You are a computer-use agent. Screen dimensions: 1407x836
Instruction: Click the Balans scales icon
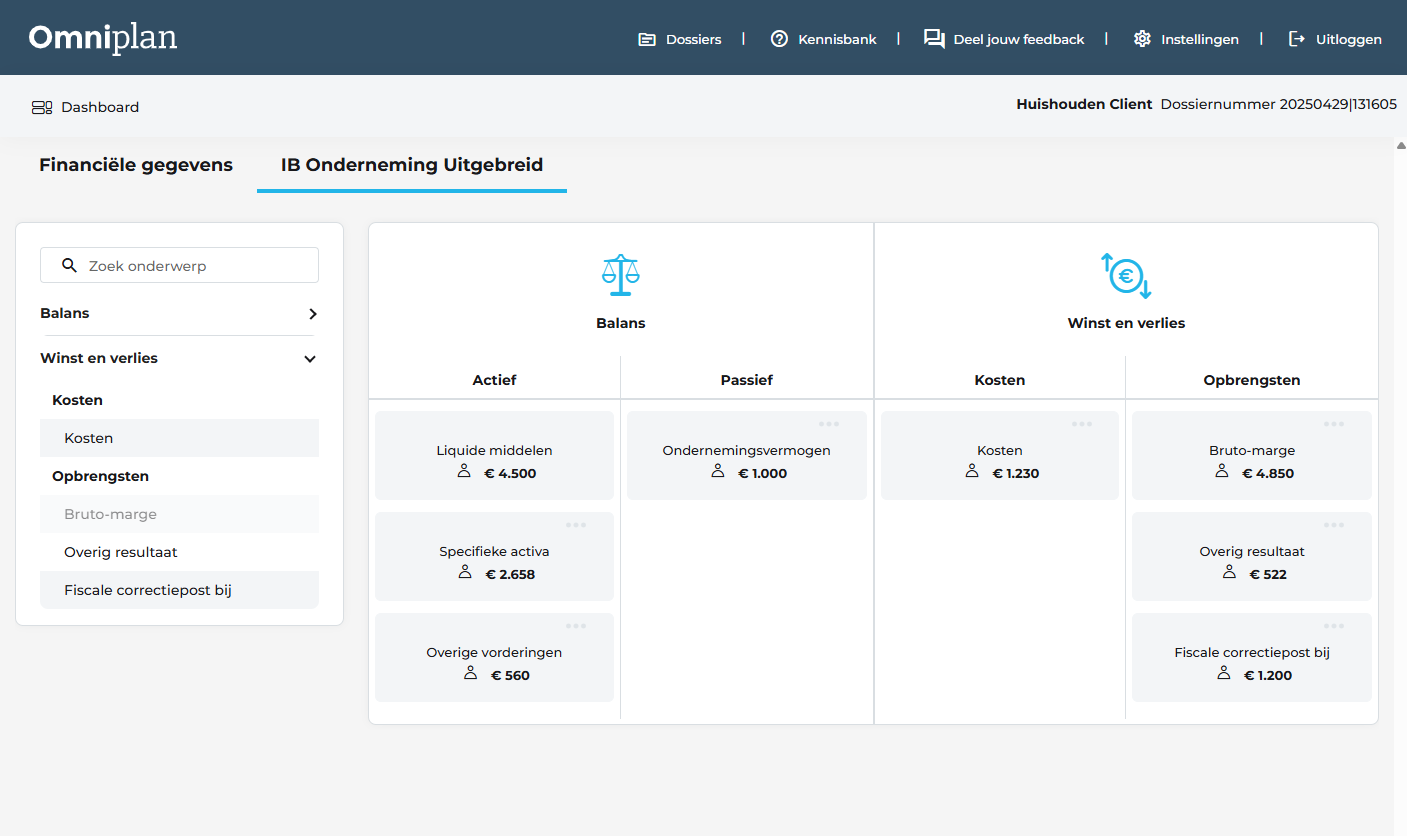point(620,275)
